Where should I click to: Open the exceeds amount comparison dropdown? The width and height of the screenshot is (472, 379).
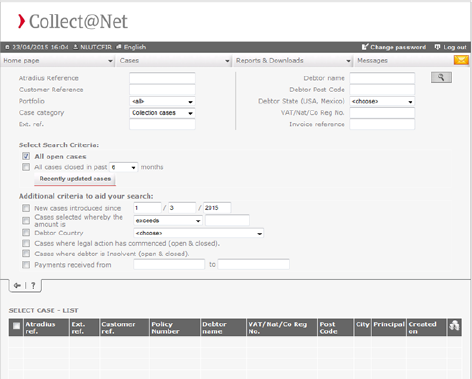[x=168, y=221]
